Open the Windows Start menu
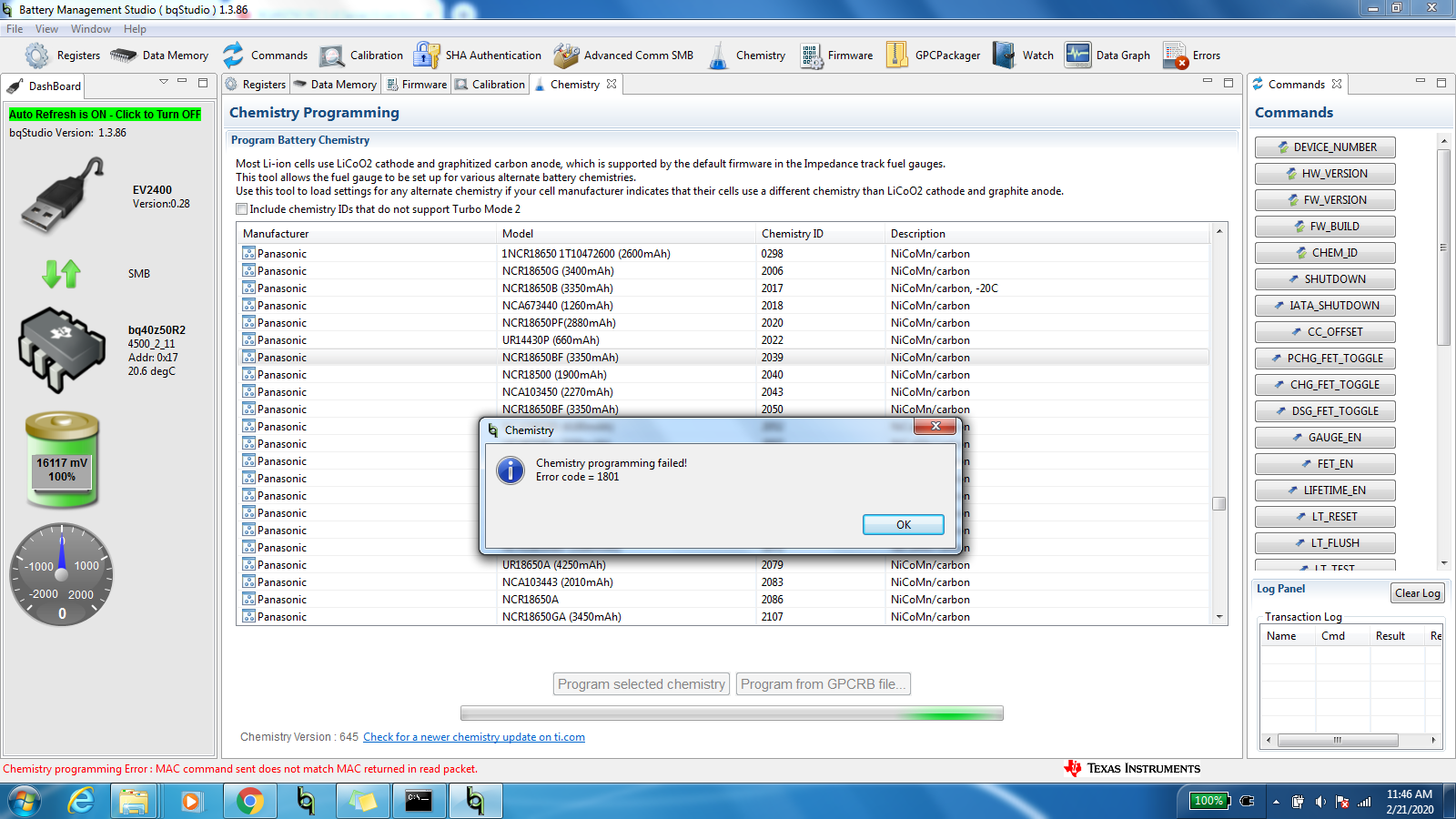The image size is (1456, 819). [25, 801]
